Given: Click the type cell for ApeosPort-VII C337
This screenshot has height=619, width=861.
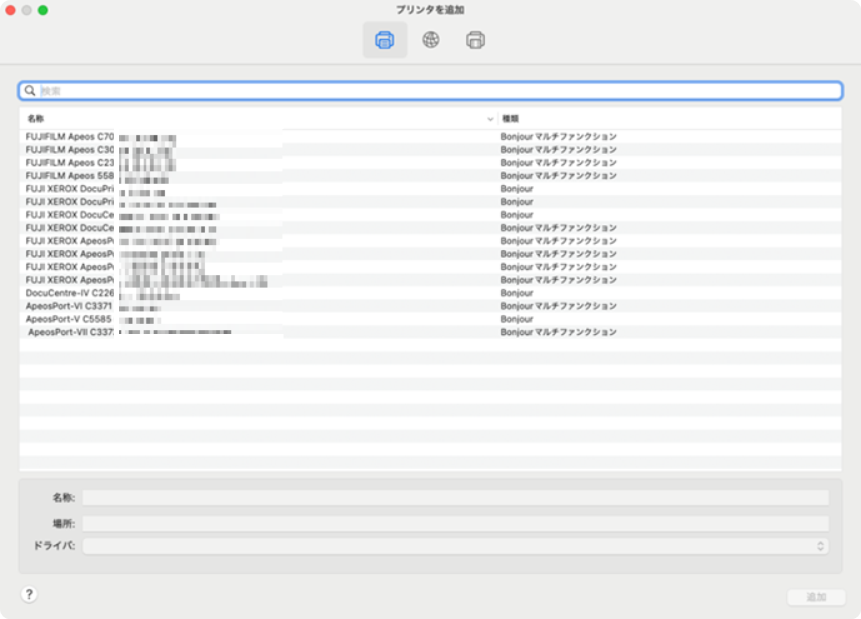Looking at the screenshot, I should (x=558, y=332).
